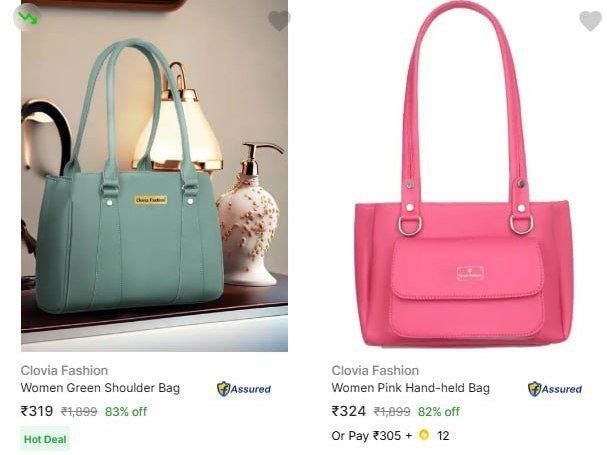Click Clovia Fashion brand above pink bag
607x455 pixels.
[375, 371]
